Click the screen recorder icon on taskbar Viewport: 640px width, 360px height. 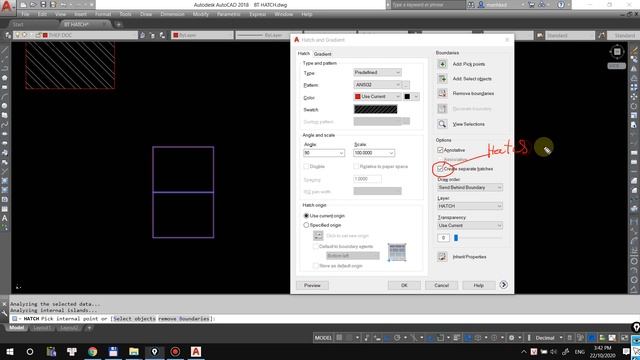[x=175, y=351]
